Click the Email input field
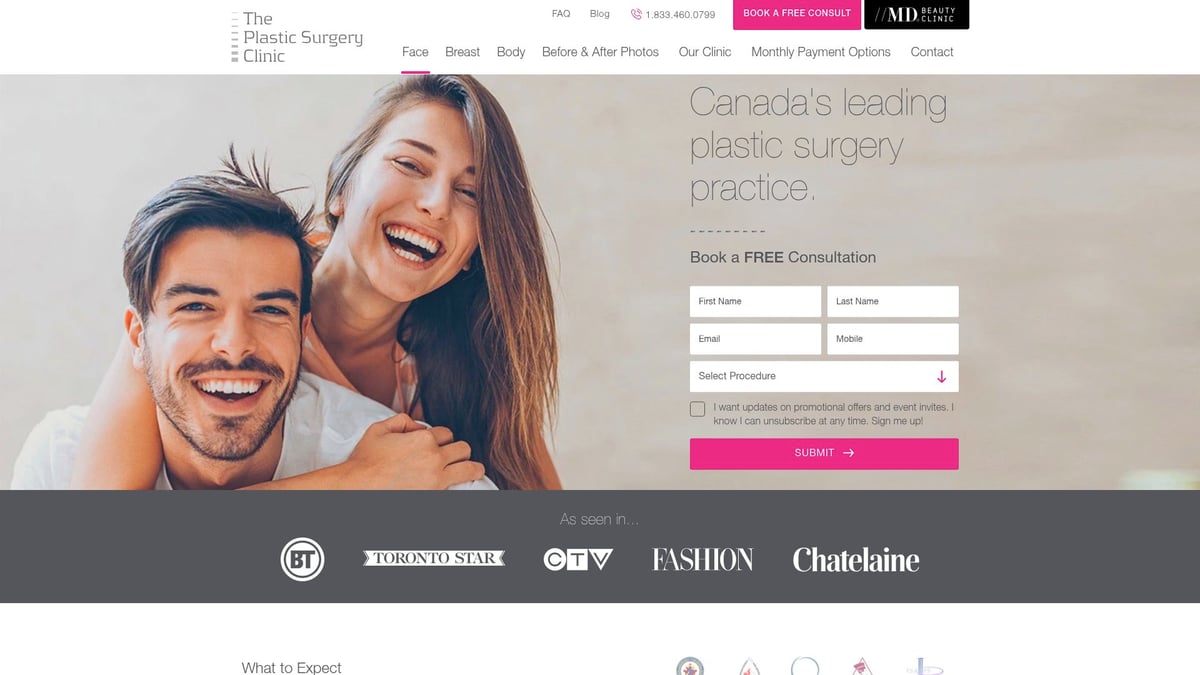 click(755, 339)
